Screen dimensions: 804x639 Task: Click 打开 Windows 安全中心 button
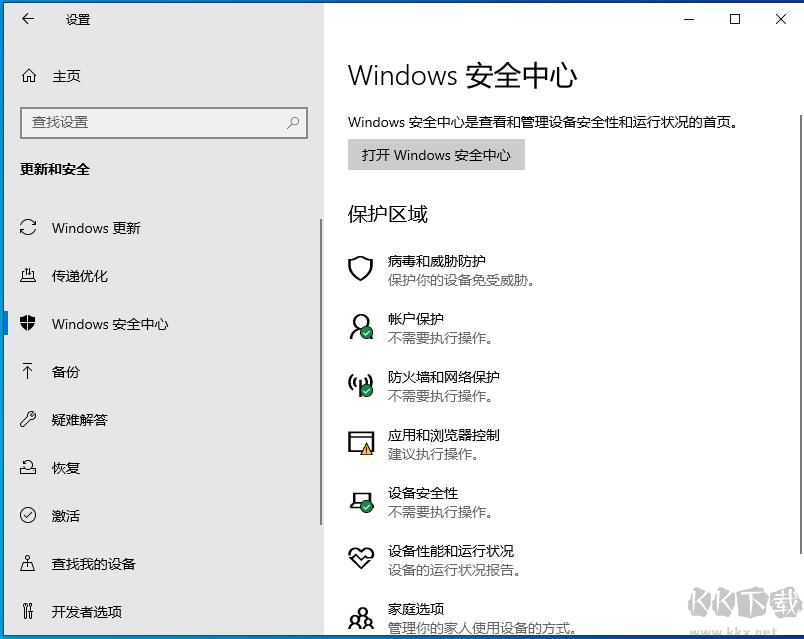click(x=436, y=155)
